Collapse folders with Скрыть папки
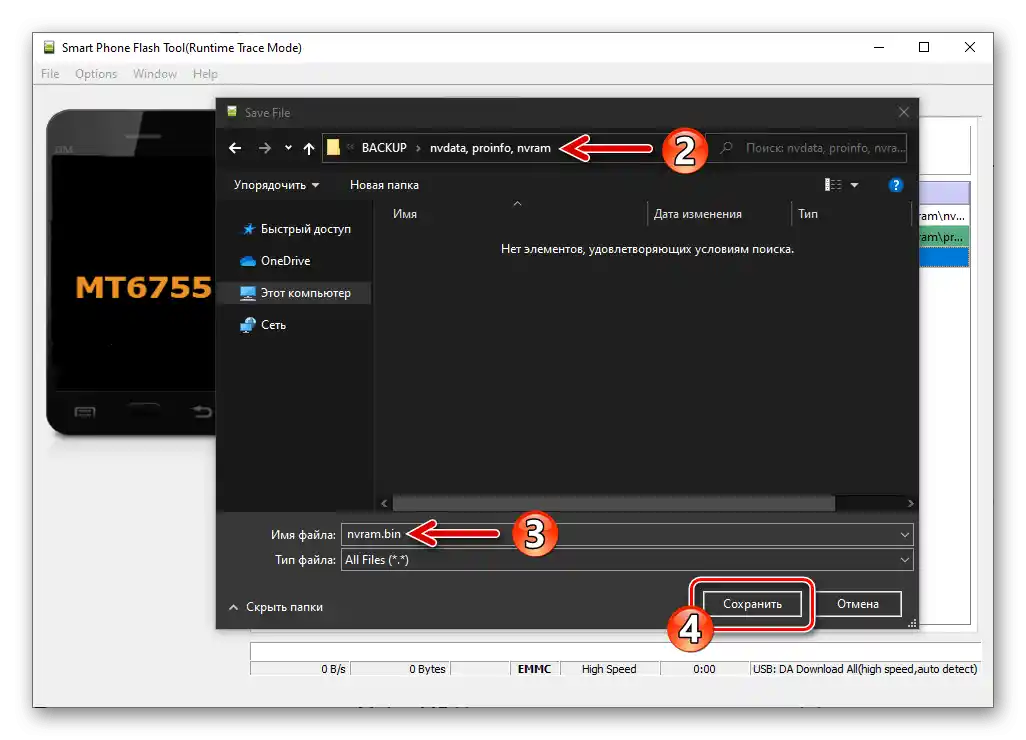This screenshot has height=740, width=1026. [275, 607]
